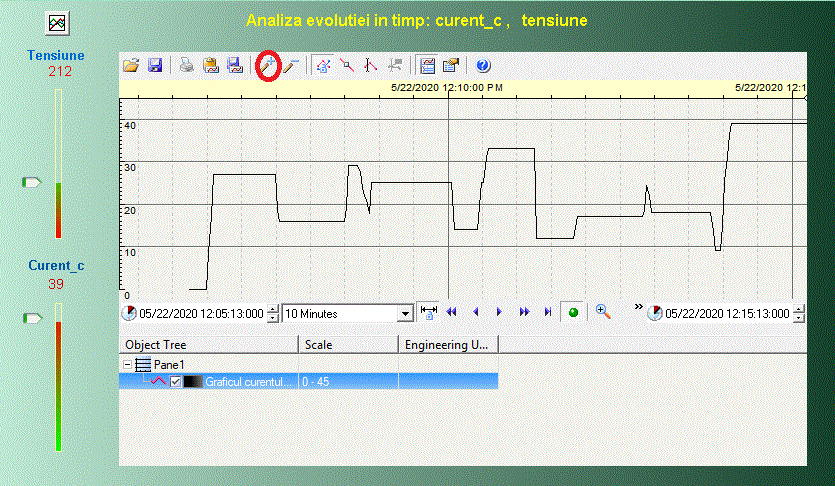Image resolution: width=835 pixels, height=486 pixels.
Task: Expand the double-chevron toolbar overflow
Action: tap(638, 307)
